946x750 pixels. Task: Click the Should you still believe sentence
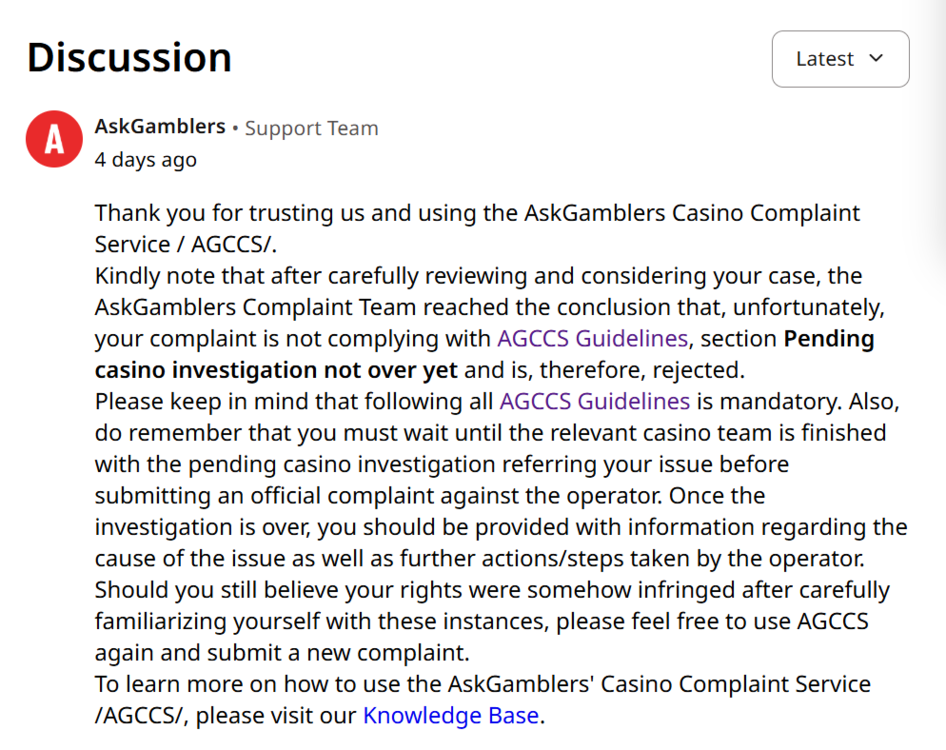(492, 621)
